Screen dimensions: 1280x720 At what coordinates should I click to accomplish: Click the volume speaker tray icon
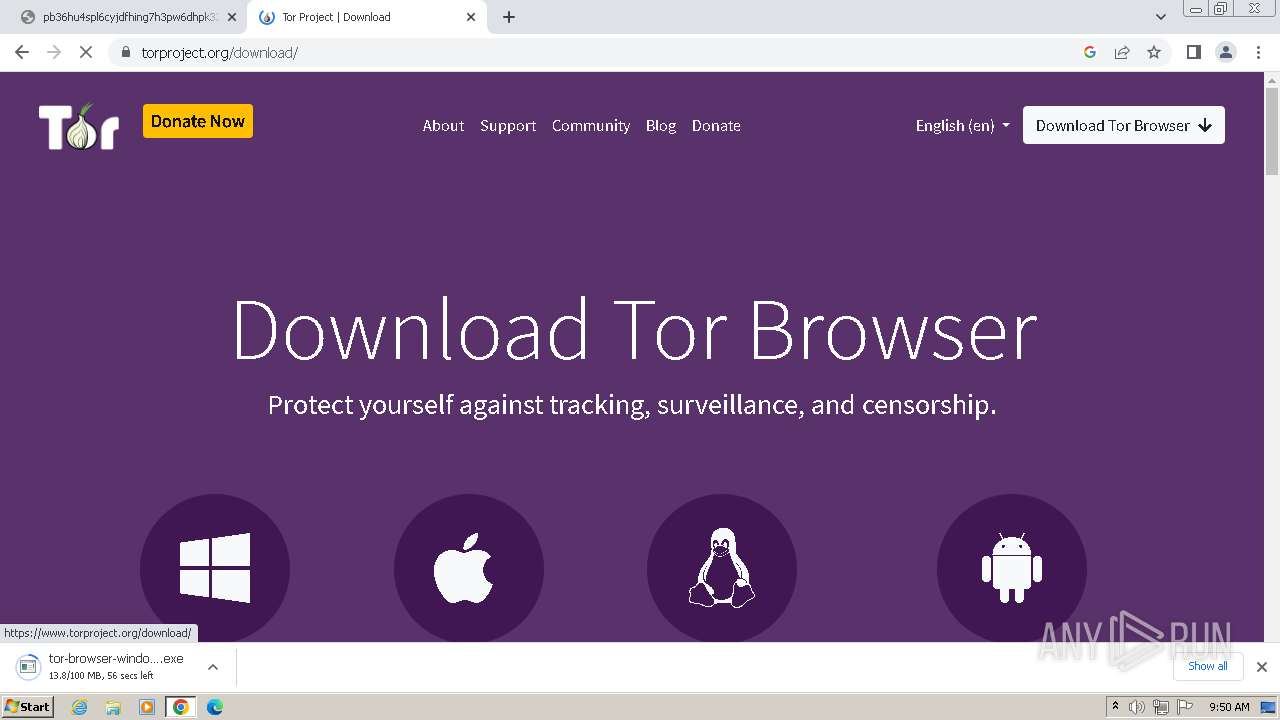1137,707
